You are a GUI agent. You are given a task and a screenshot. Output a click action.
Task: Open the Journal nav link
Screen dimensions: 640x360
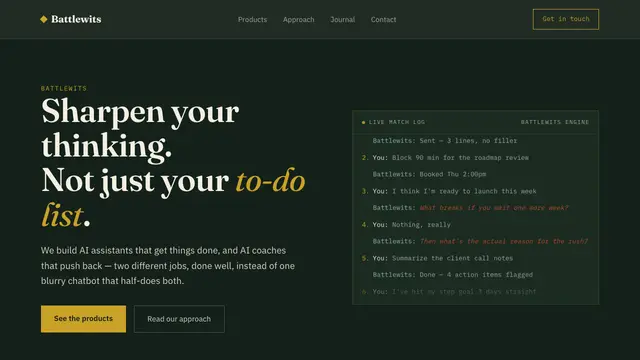342,20
